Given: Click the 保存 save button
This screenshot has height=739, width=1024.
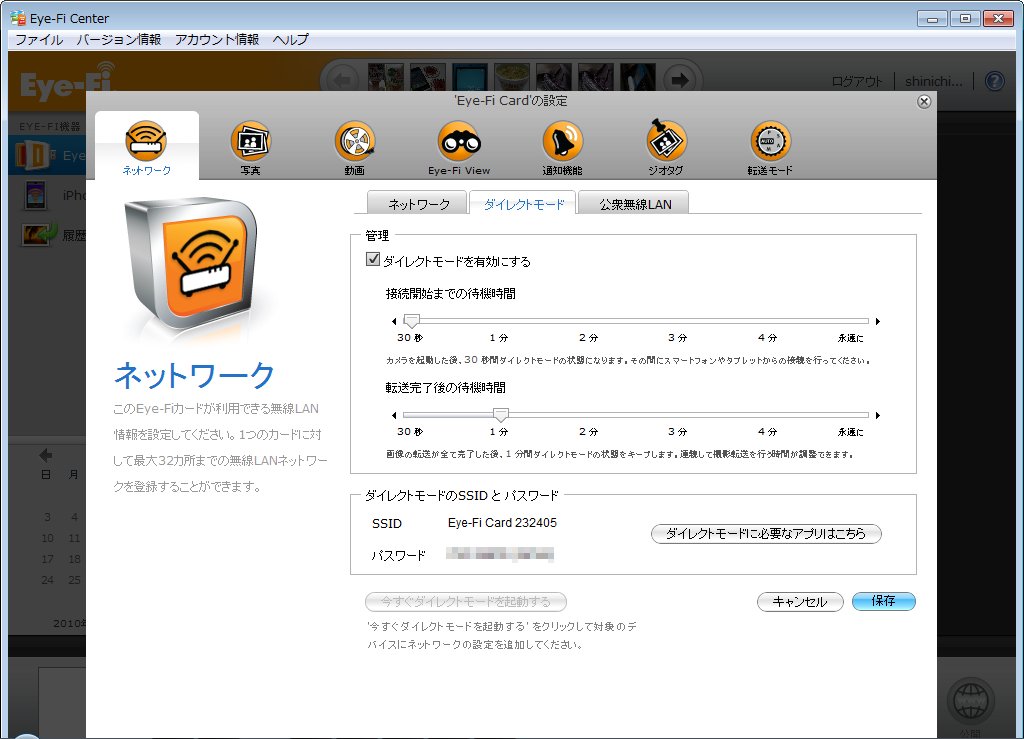Looking at the screenshot, I should pos(884,601).
